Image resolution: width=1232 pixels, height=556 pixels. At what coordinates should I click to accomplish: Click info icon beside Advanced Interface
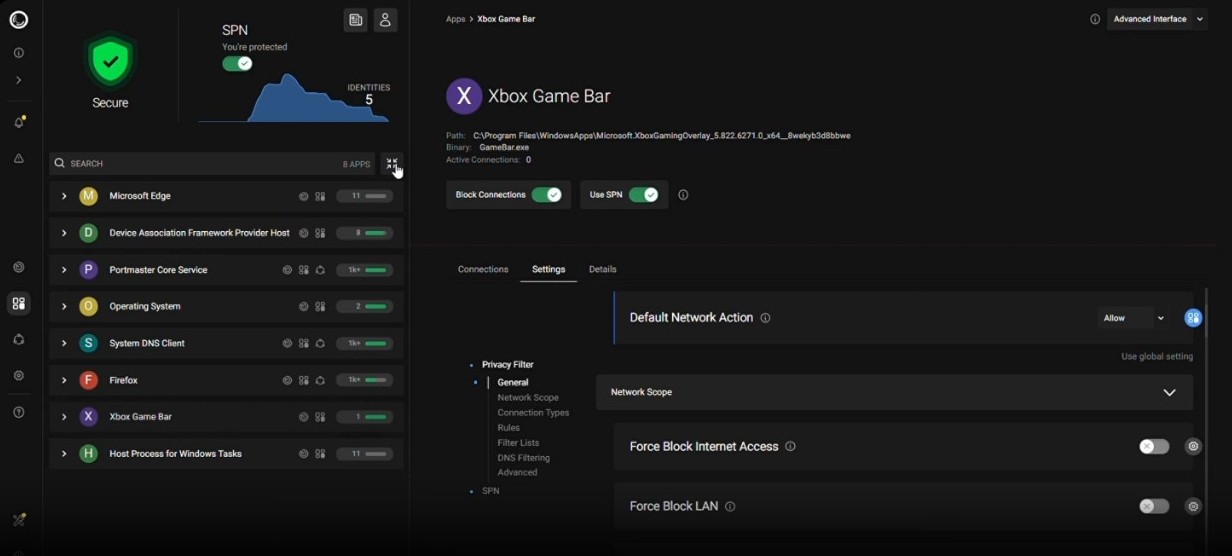coord(1095,19)
